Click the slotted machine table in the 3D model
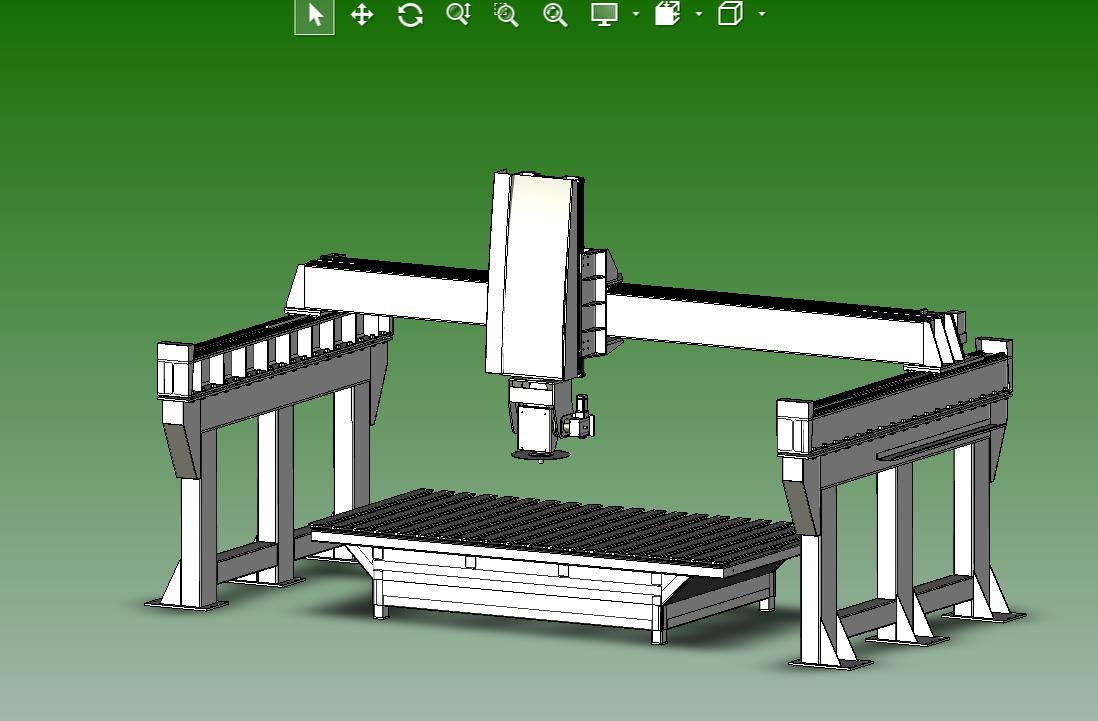 coord(553,532)
